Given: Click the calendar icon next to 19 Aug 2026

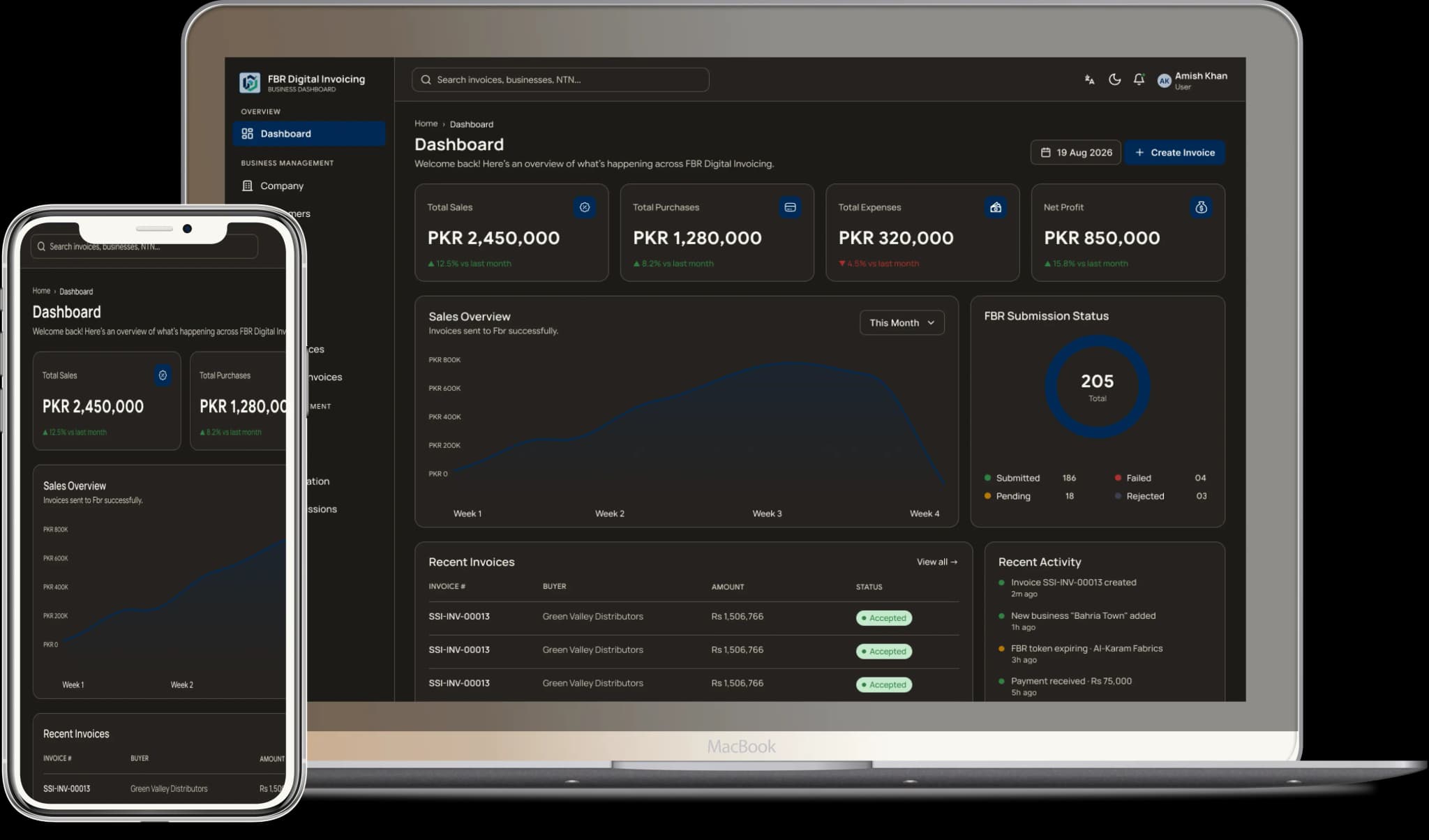Looking at the screenshot, I should tap(1045, 153).
